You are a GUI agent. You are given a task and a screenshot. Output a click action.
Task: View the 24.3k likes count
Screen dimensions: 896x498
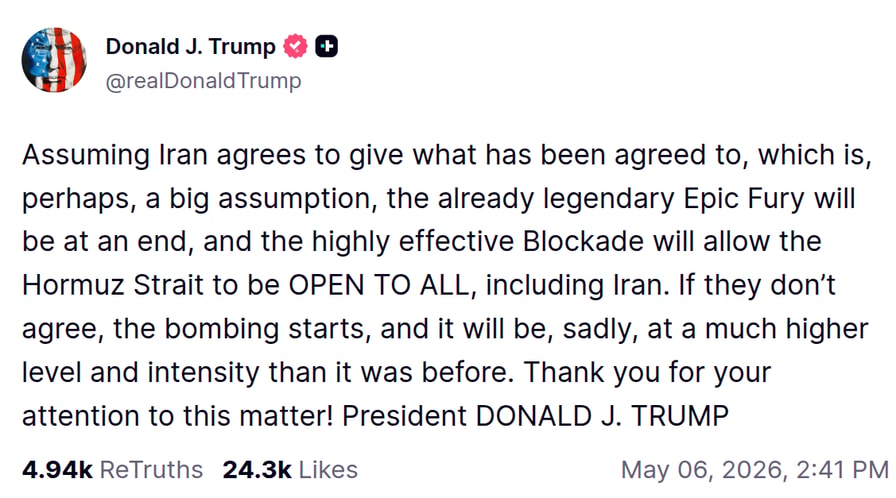click(x=257, y=470)
